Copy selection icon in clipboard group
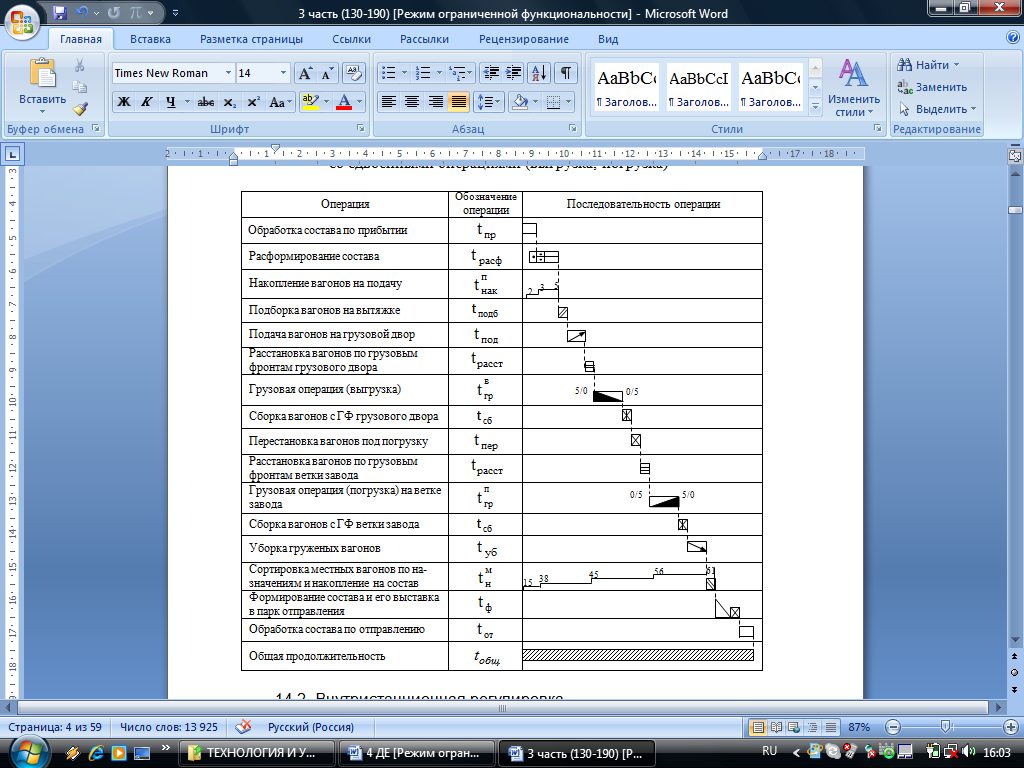1024x768 pixels. click(80, 87)
